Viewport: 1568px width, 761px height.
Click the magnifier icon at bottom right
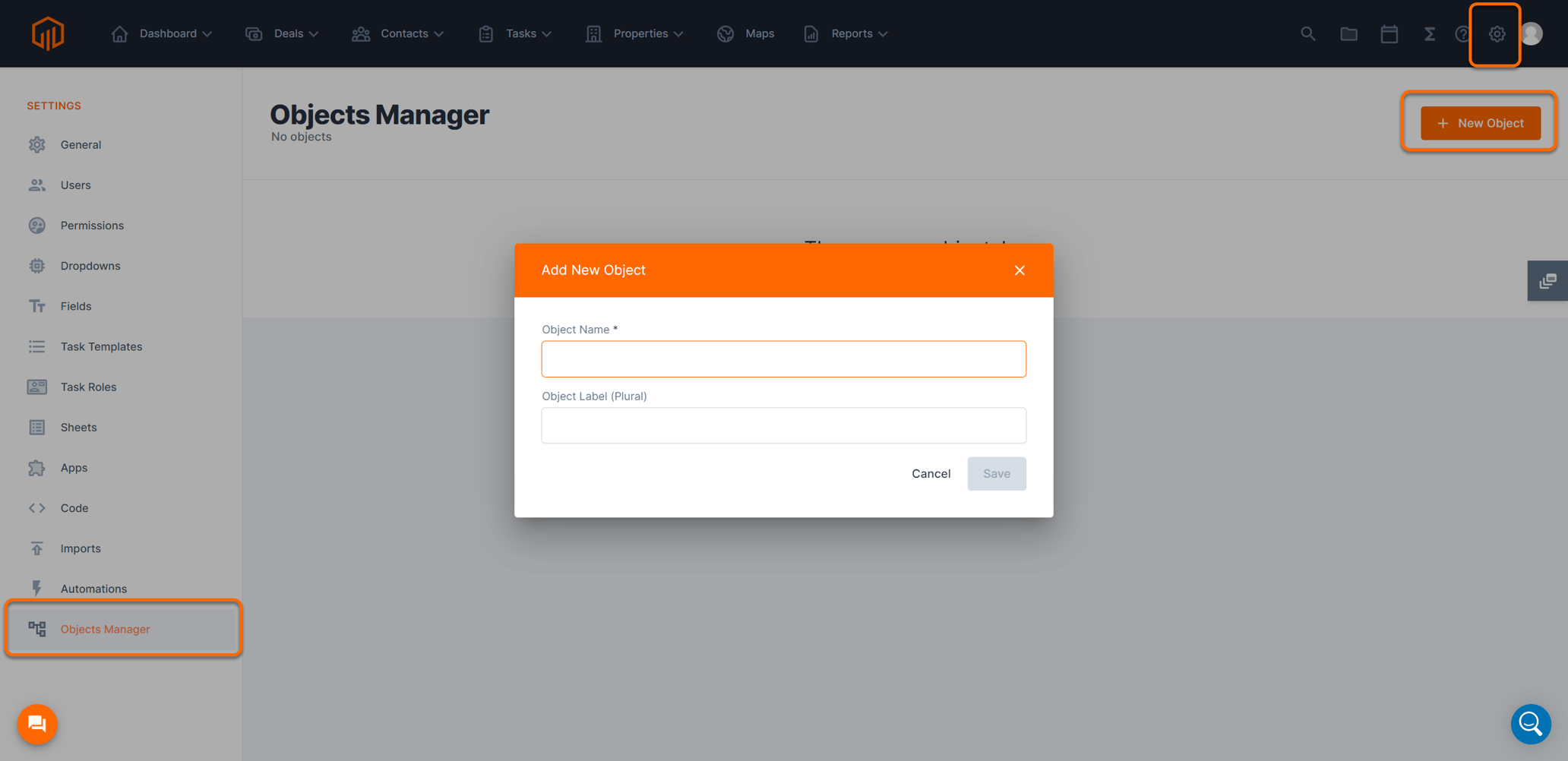pyautogui.click(x=1531, y=724)
